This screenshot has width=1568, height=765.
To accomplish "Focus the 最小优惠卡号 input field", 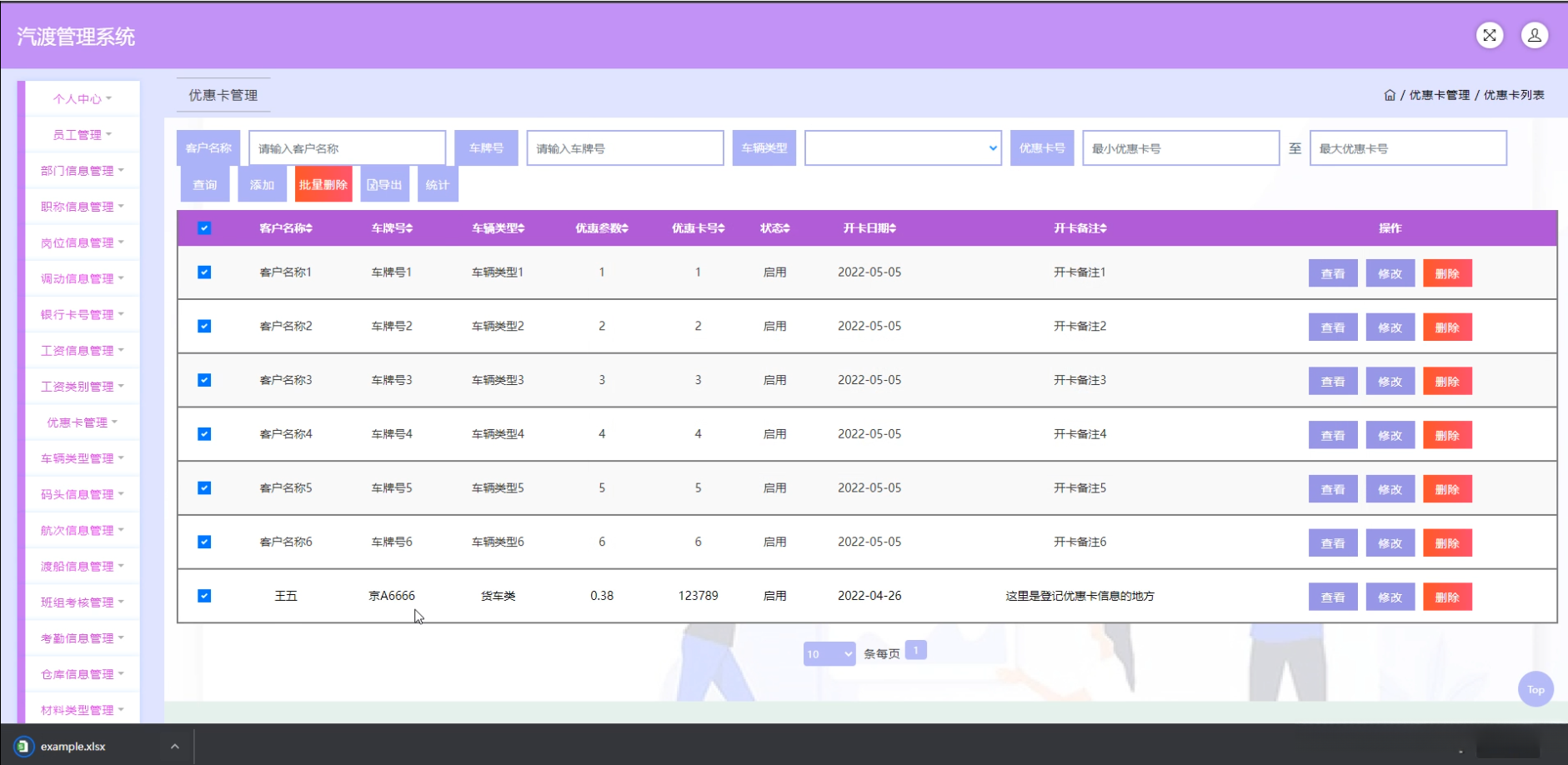I will point(1181,148).
